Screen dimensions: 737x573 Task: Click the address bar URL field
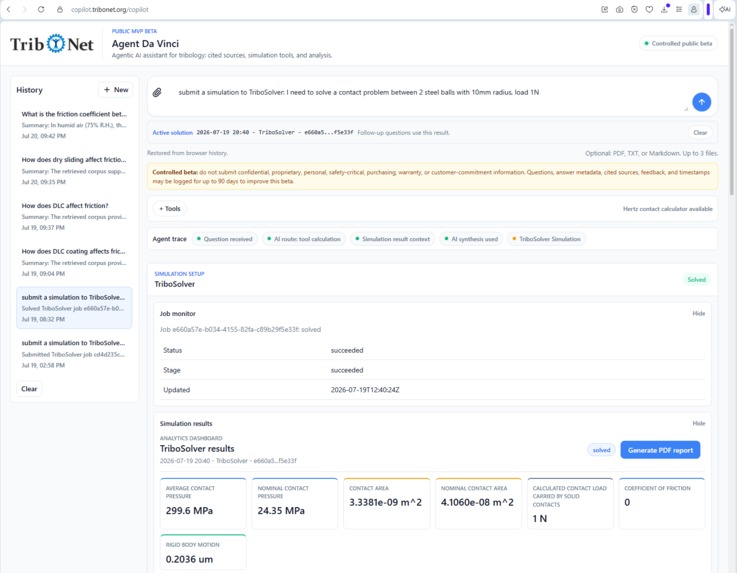(x=110, y=9)
